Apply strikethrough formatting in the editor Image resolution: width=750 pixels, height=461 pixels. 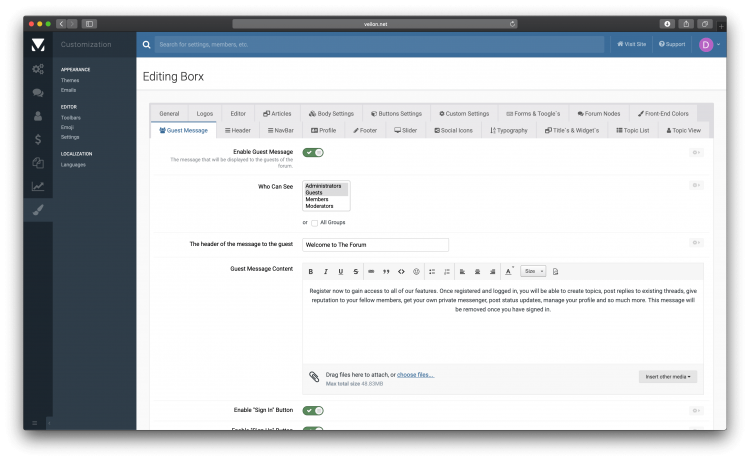355,272
